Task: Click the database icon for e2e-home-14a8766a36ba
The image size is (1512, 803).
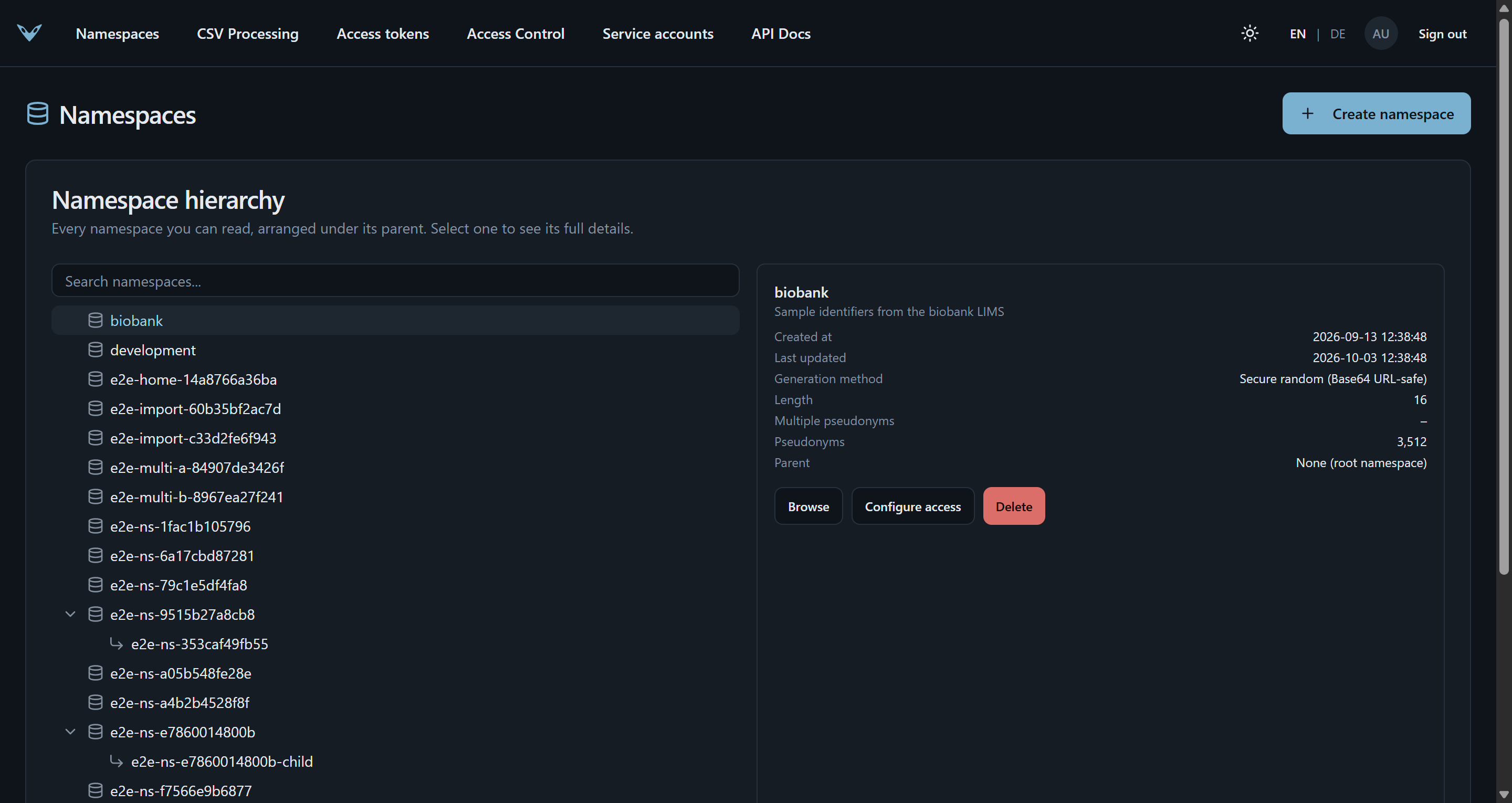Action: tap(95, 379)
